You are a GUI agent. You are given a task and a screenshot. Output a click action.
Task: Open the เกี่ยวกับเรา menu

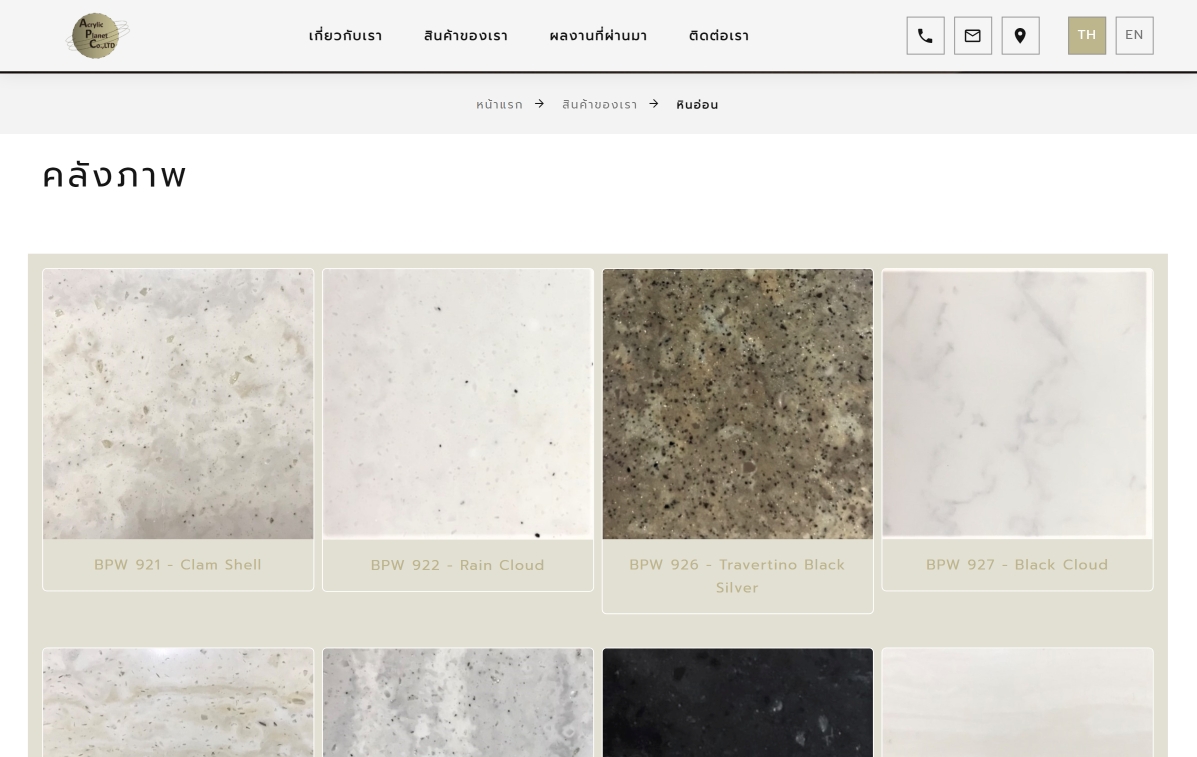click(345, 36)
